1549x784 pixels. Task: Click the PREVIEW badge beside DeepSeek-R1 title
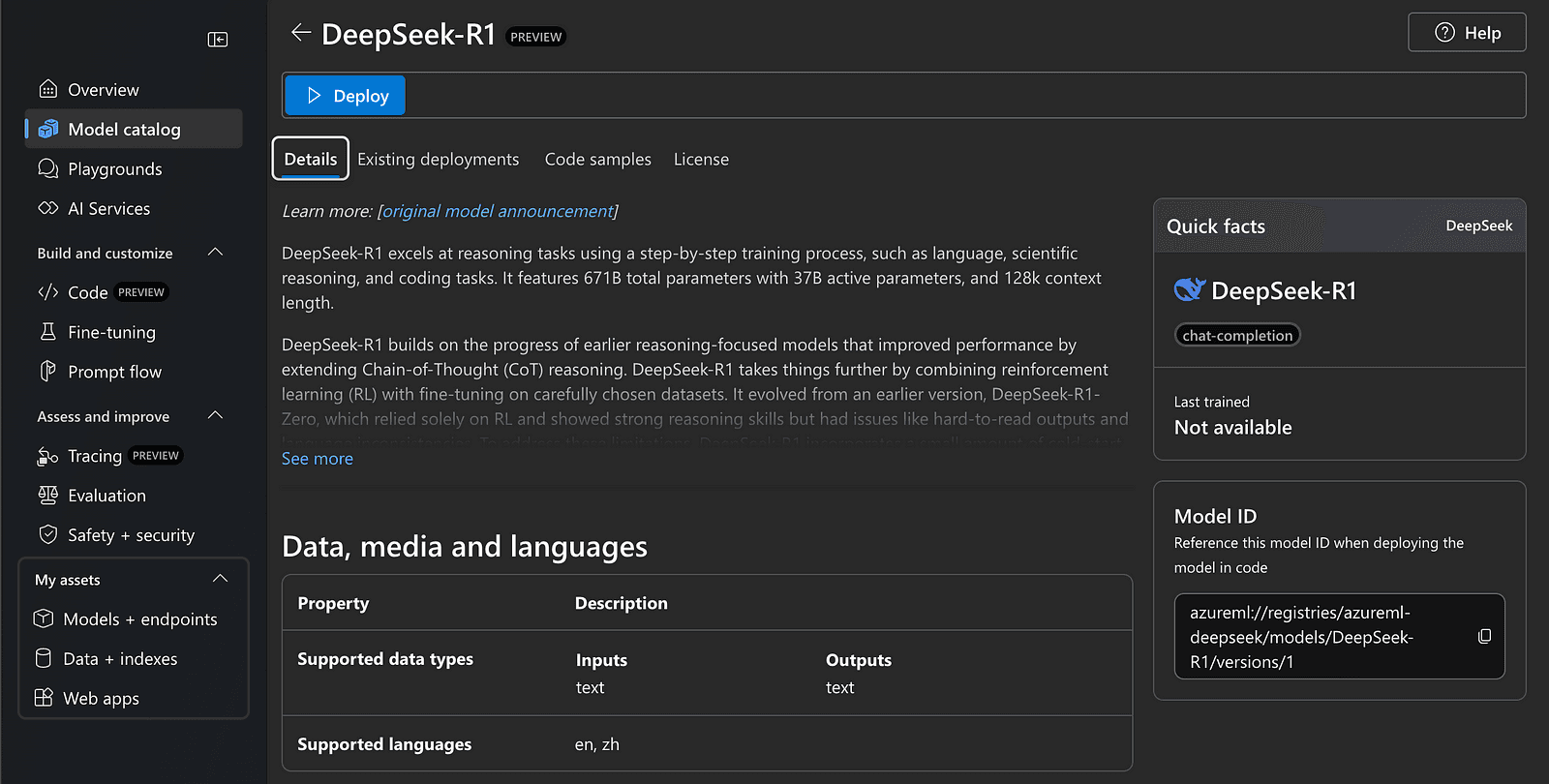(536, 37)
